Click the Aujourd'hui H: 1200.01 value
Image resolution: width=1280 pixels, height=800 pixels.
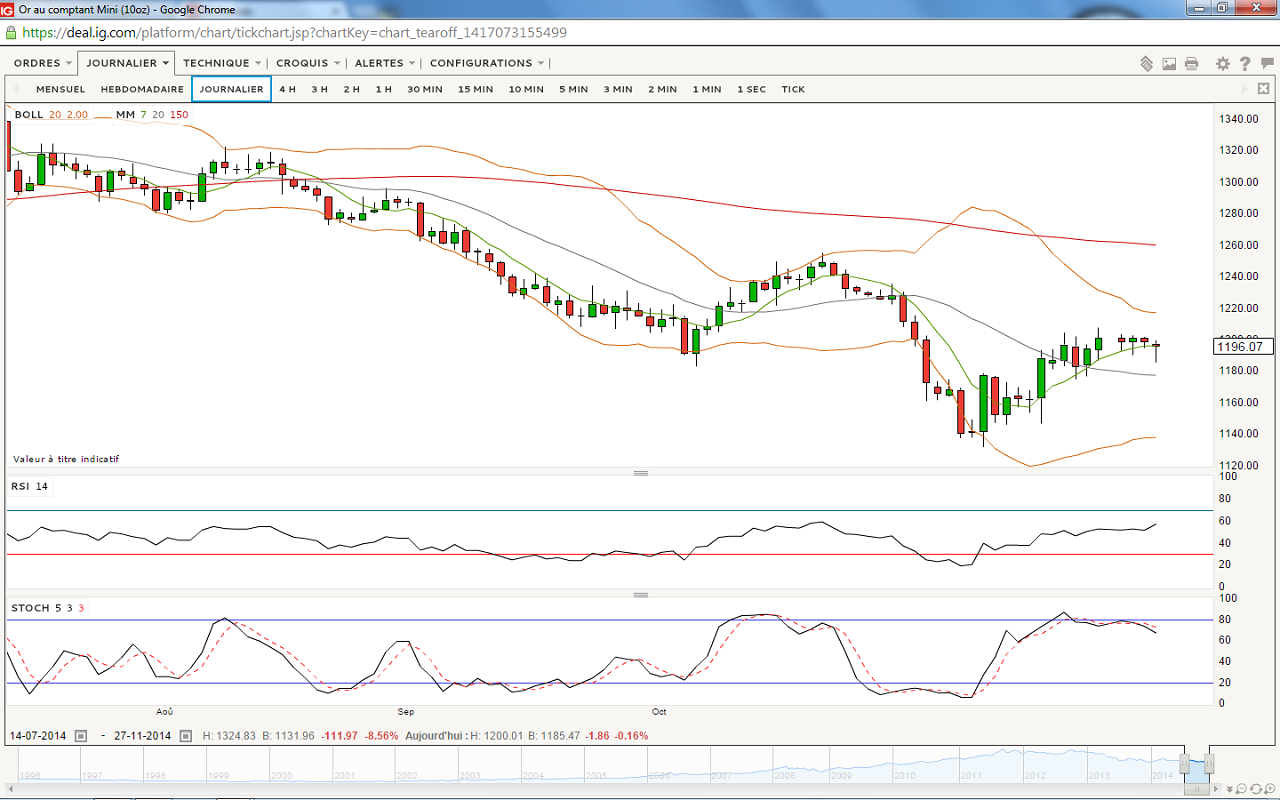495,736
